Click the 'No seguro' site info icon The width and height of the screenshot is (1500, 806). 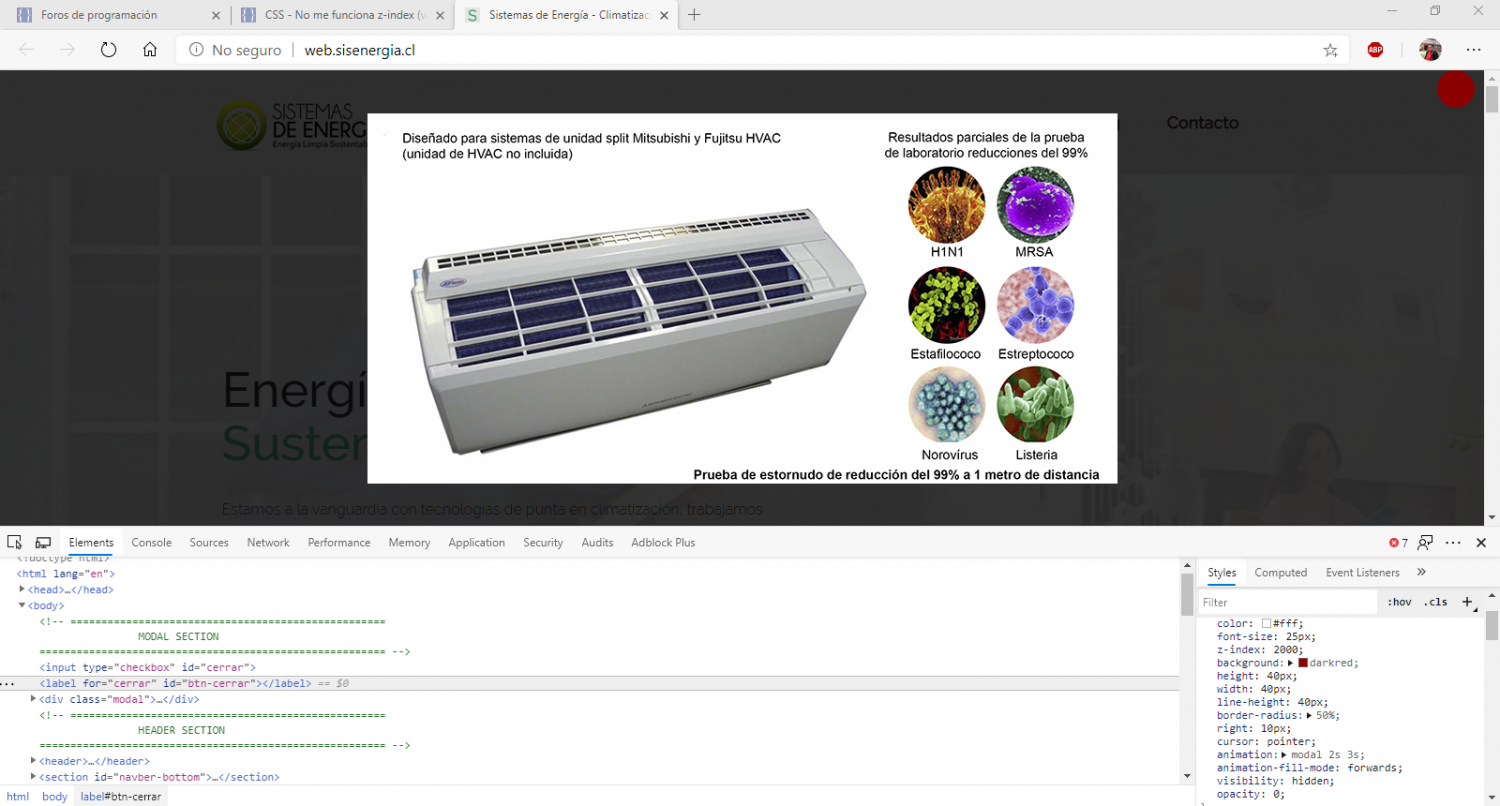click(x=196, y=50)
